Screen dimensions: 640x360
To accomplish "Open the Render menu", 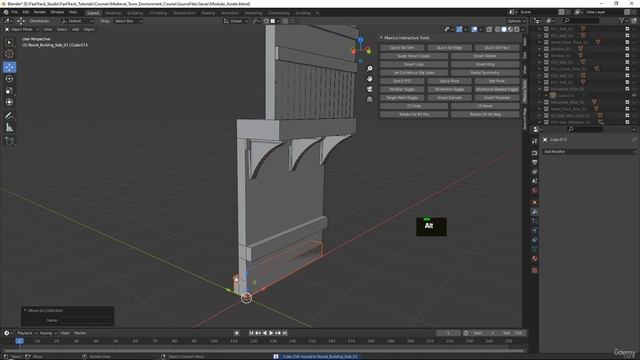I will click(40, 12).
